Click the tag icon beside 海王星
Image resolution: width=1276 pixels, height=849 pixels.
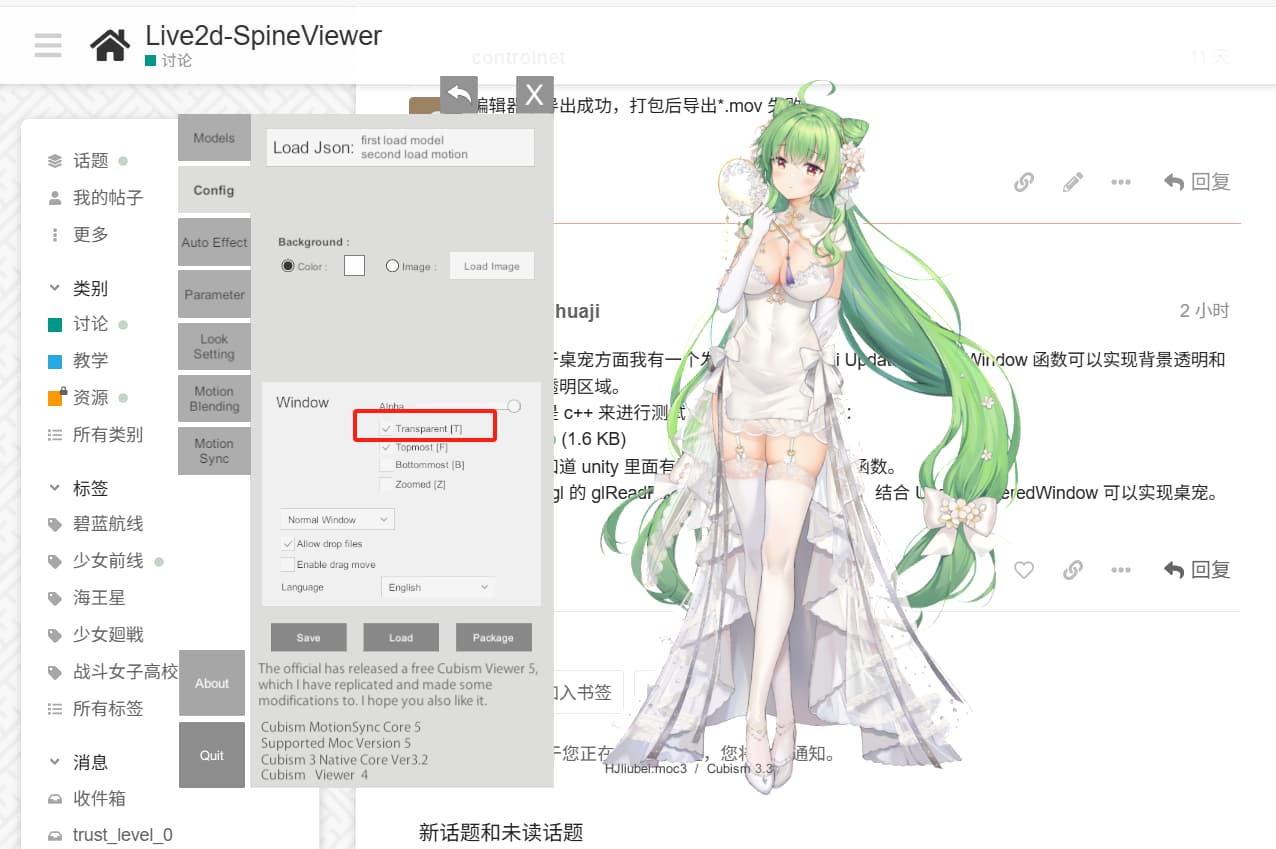tap(55, 599)
